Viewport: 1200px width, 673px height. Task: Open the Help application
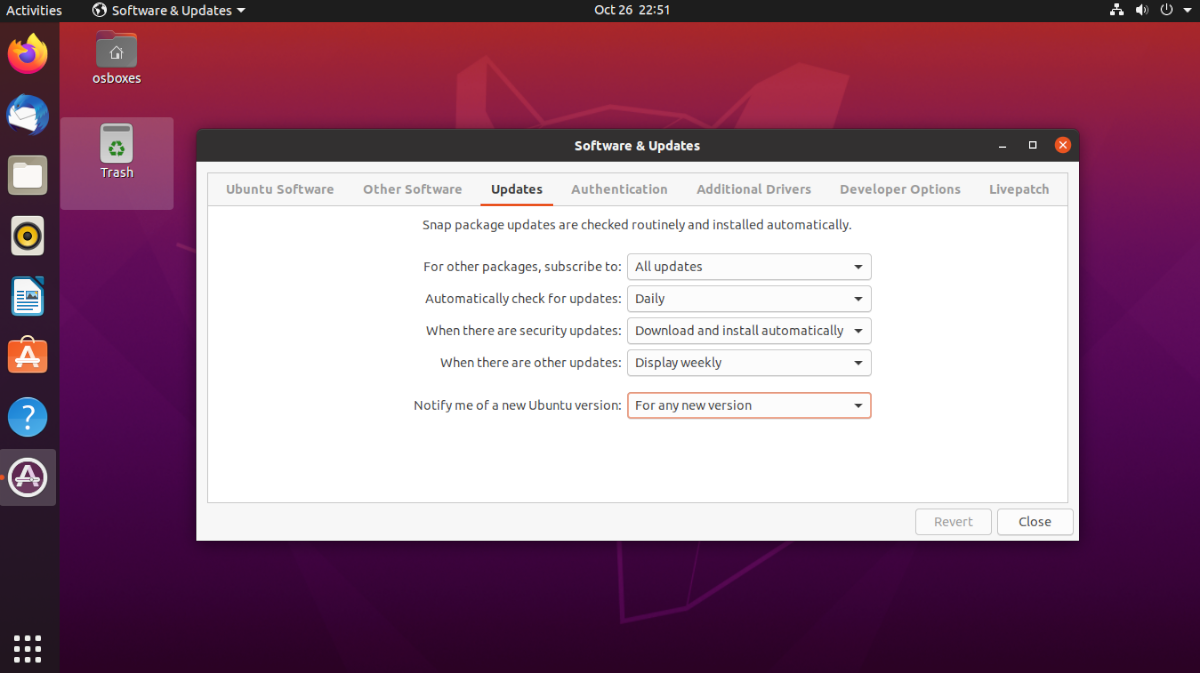[x=27, y=417]
